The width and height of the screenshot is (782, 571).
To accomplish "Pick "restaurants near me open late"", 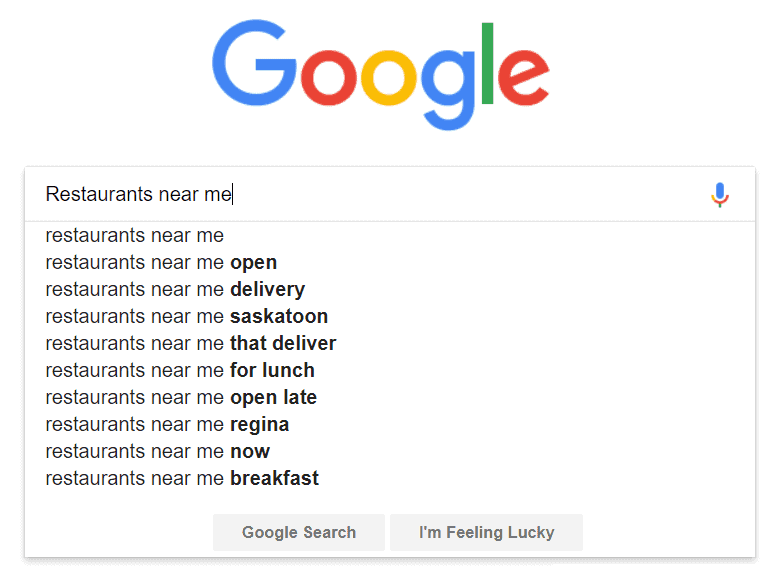I will tap(181, 398).
